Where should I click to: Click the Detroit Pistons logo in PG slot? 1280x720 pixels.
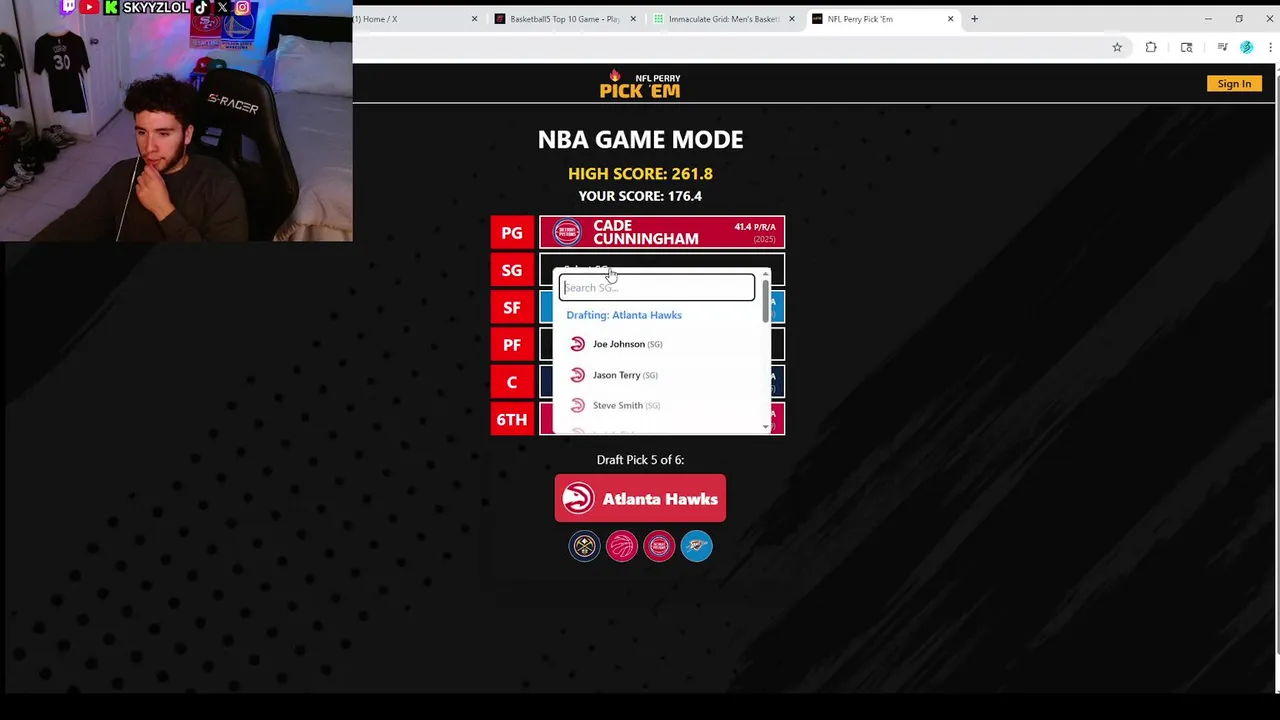(x=567, y=233)
